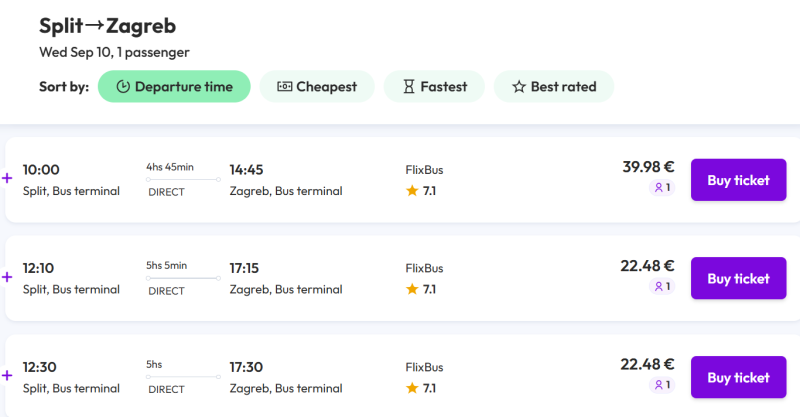Click the 4hs 45min duration route line
Screen dimensions: 800x417
(x=184, y=180)
